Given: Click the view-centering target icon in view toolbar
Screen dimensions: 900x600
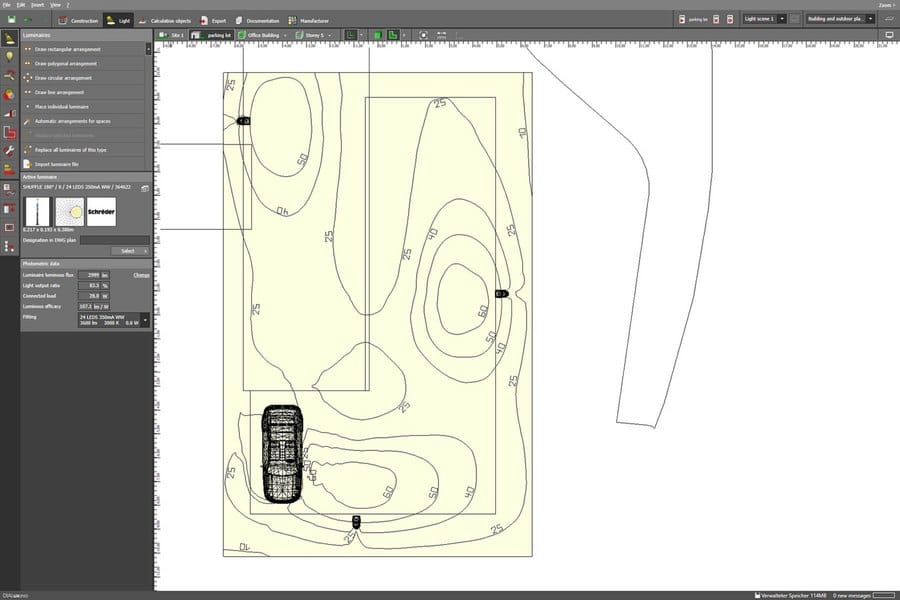Looking at the screenshot, I should (423, 35).
